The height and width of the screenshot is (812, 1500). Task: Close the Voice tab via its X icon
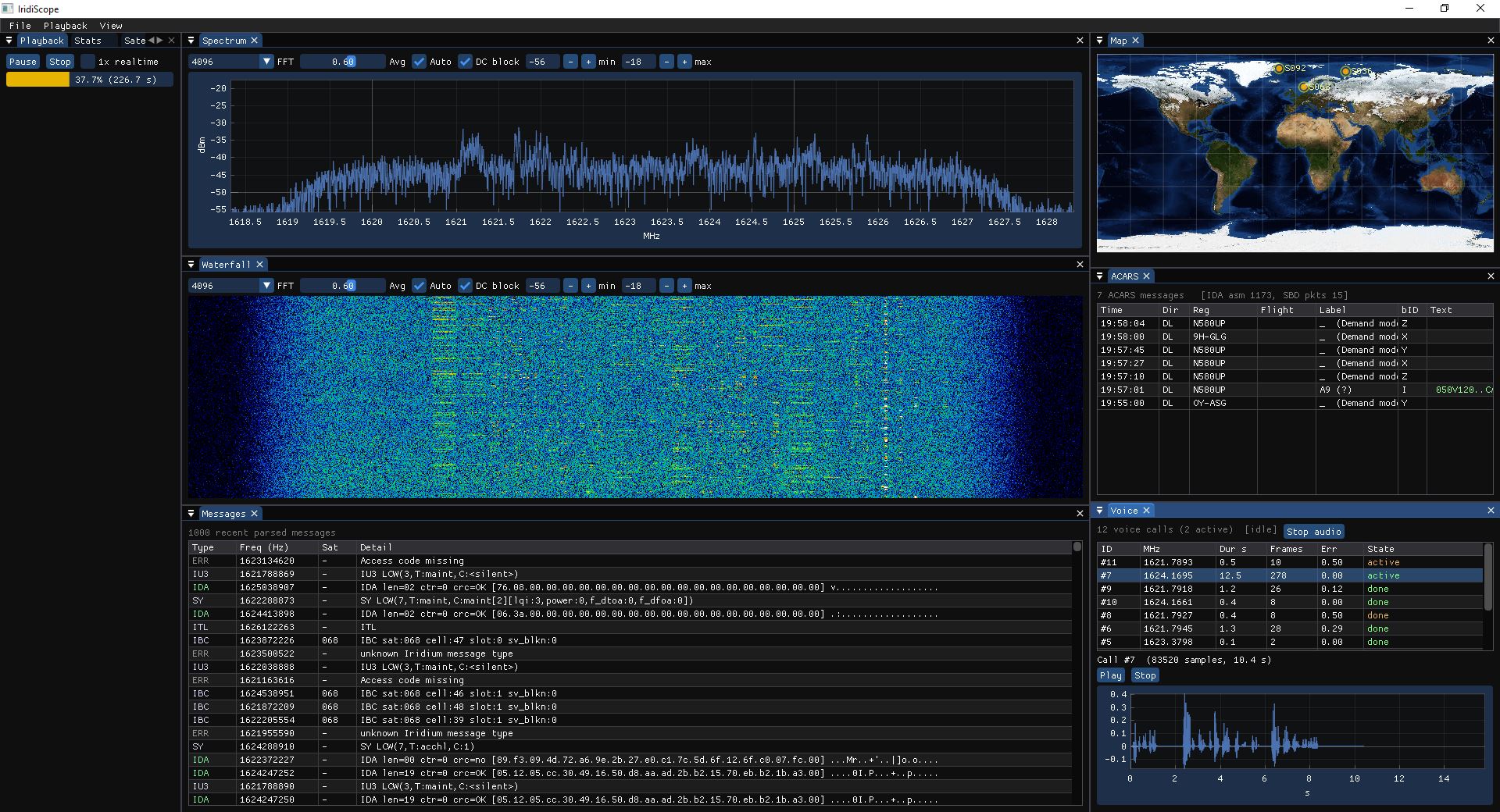click(x=1146, y=511)
